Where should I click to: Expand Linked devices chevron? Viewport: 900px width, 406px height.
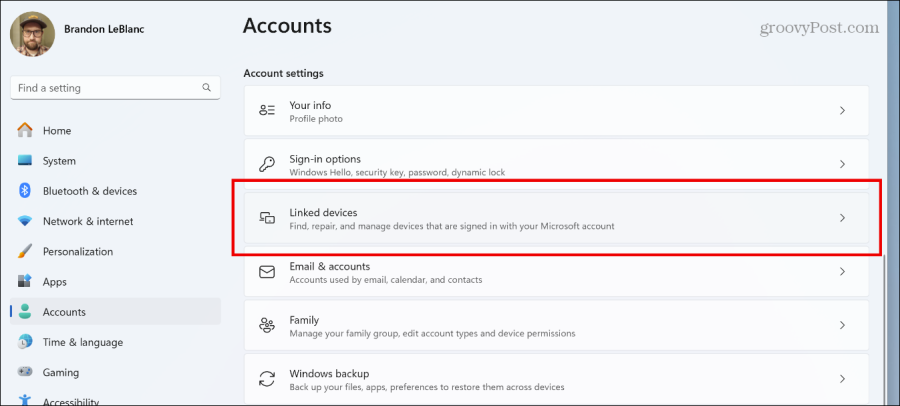point(842,218)
